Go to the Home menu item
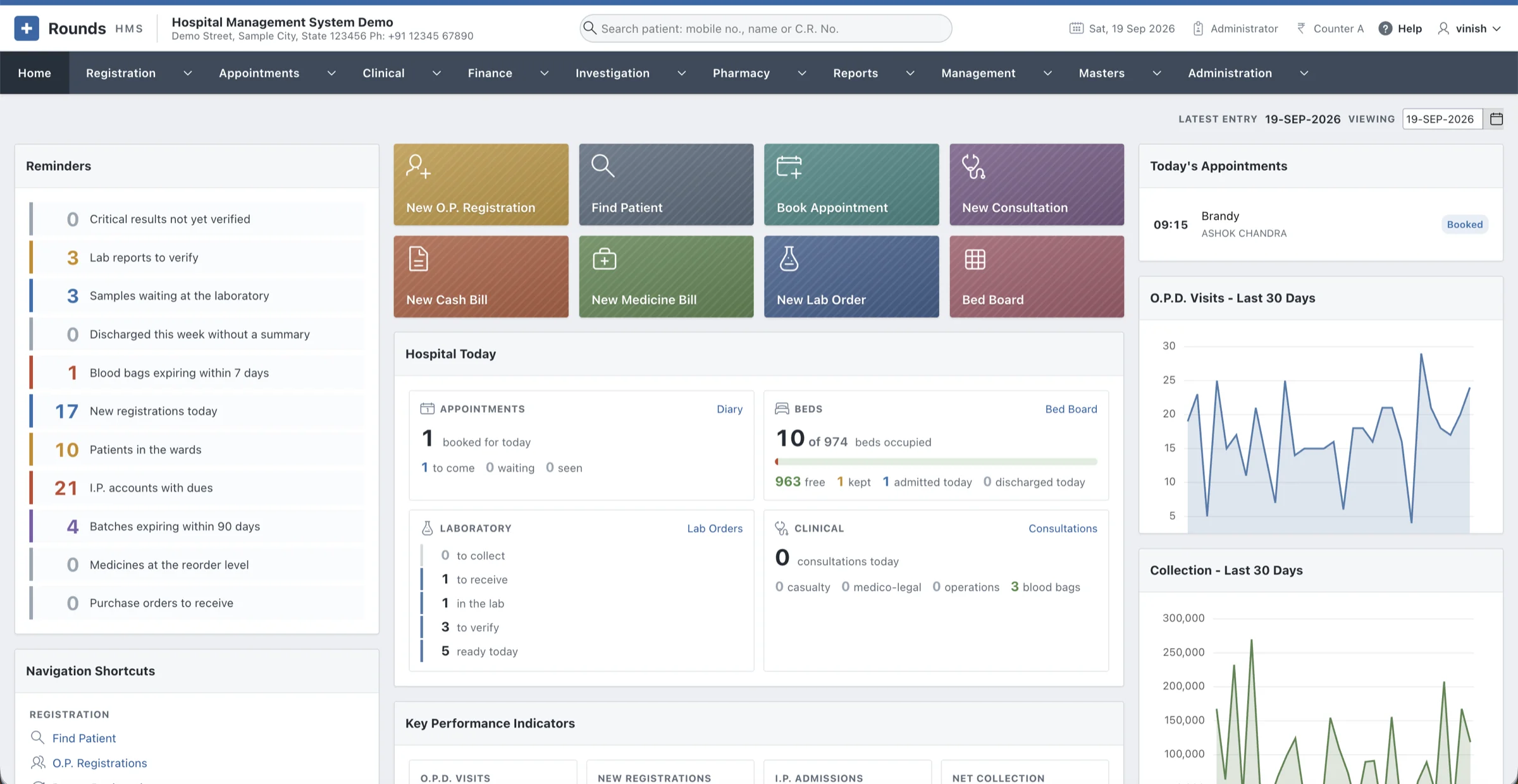Image resolution: width=1518 pixels, height=784 pixels. (x=34, y=73)
